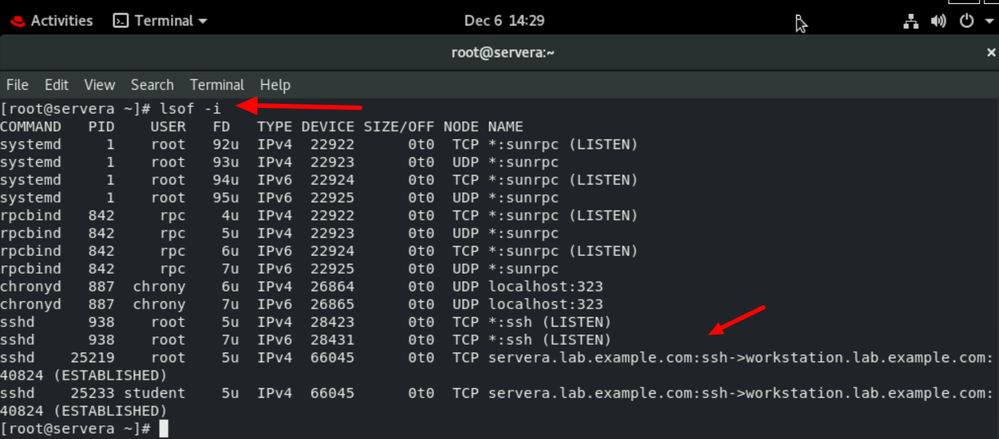Screen dimensions: 999x439
Task: Click the Red Hat logo icon
Action: click(x=16, y=20)
